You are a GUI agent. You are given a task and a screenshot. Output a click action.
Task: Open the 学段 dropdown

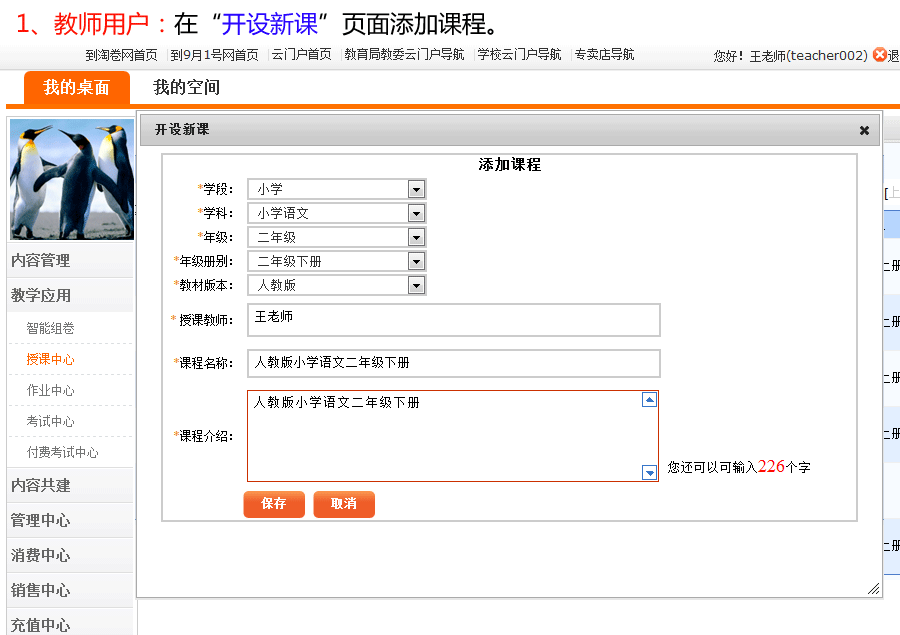[416, 189]
